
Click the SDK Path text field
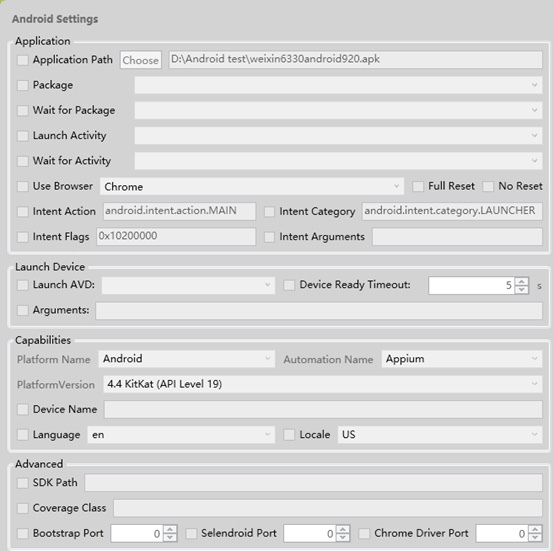point(313,482)
